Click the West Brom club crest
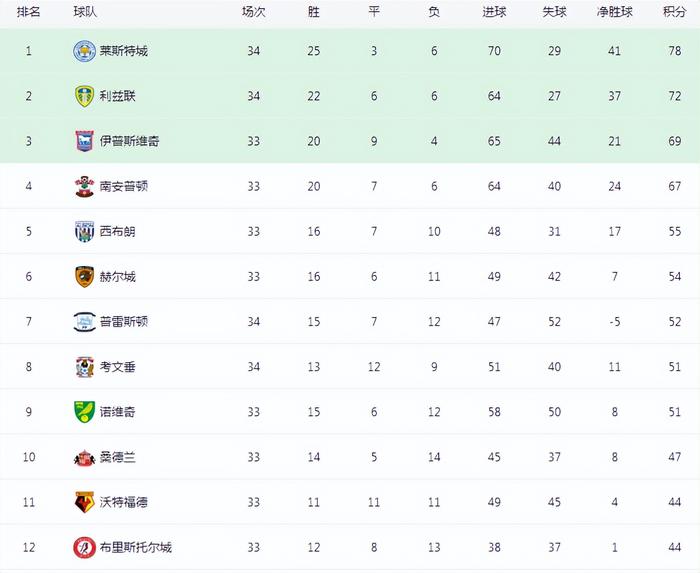Screen dimensions: 700x573 point(84,232)
